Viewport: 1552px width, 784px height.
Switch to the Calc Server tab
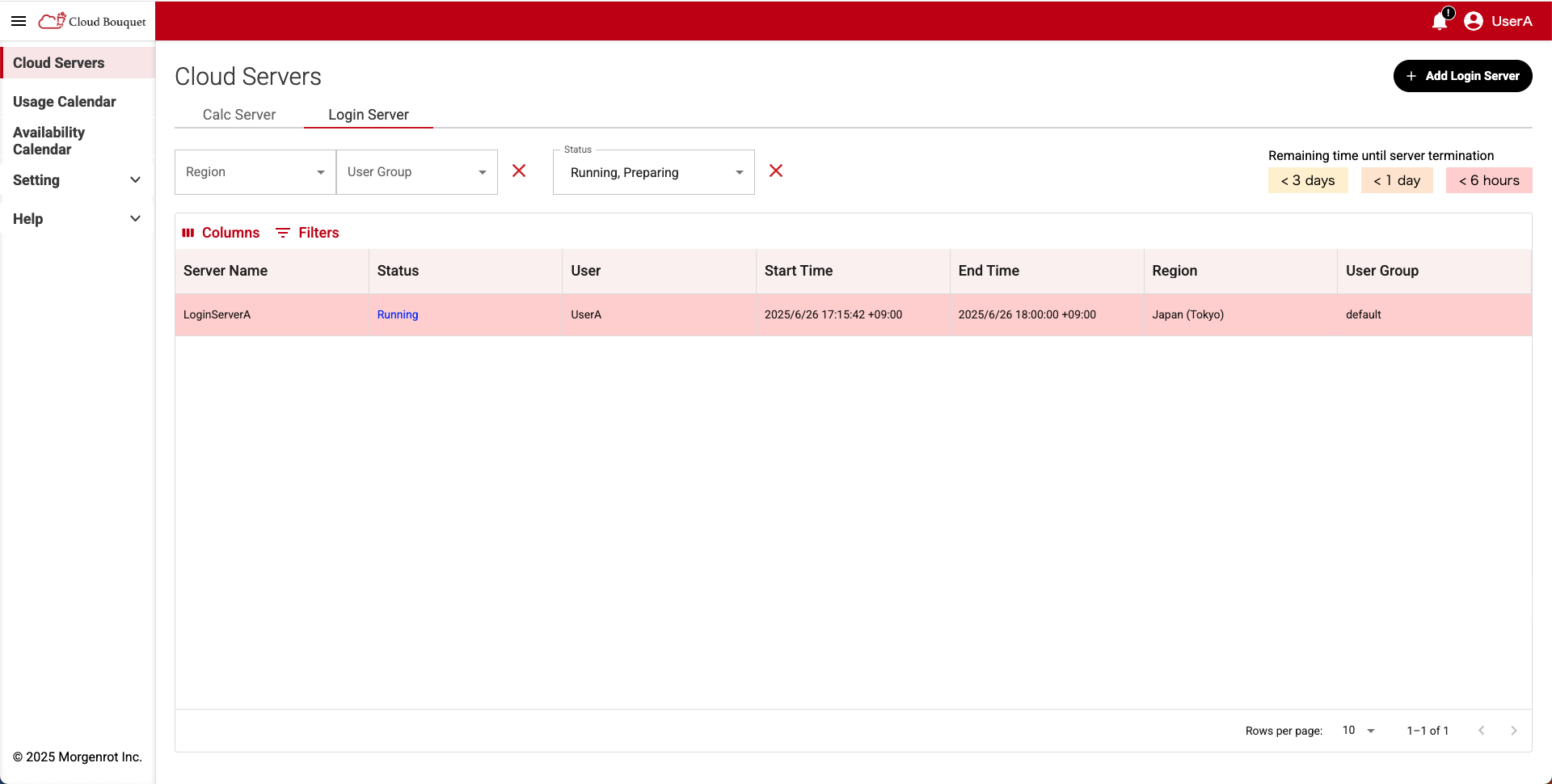pyautogui.click(x=239, y=115)
